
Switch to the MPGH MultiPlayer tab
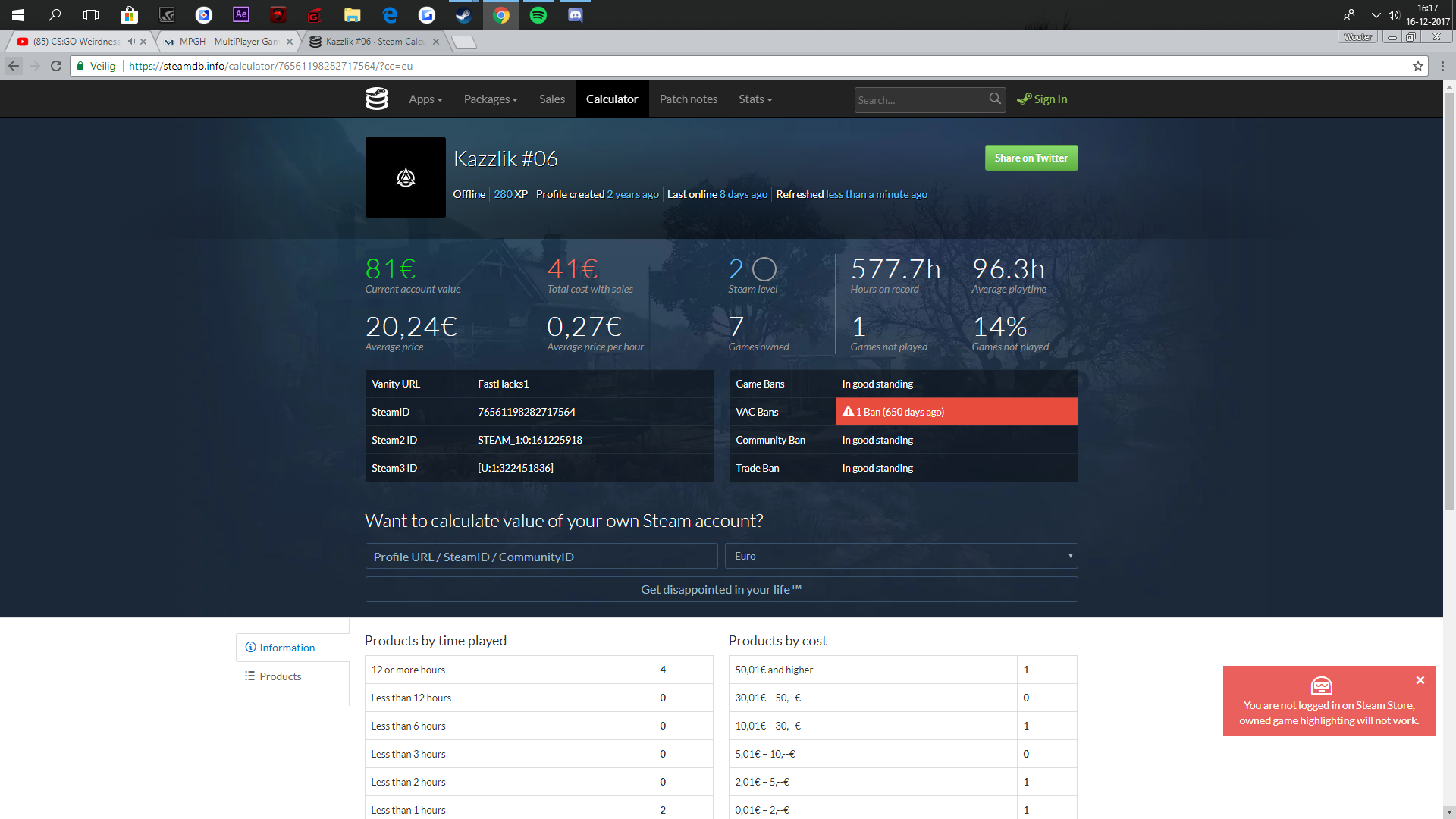point(227,42)
